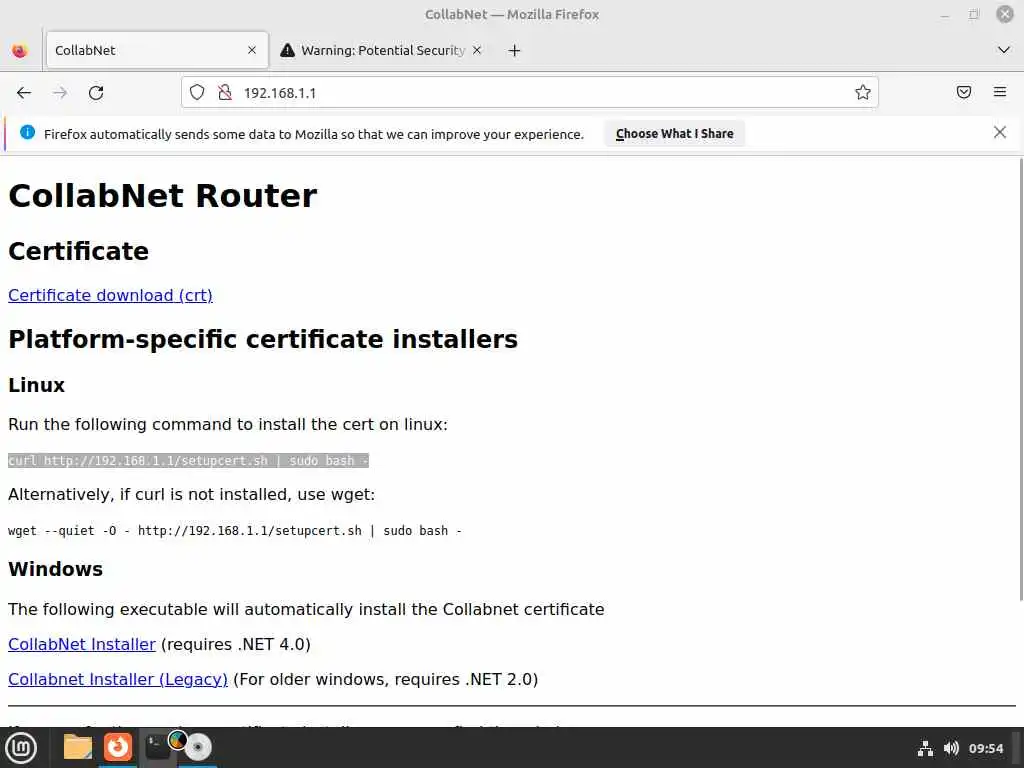Open the Linux Mint start menu
The image size is (1024, 768).
(x=21, y=748)
